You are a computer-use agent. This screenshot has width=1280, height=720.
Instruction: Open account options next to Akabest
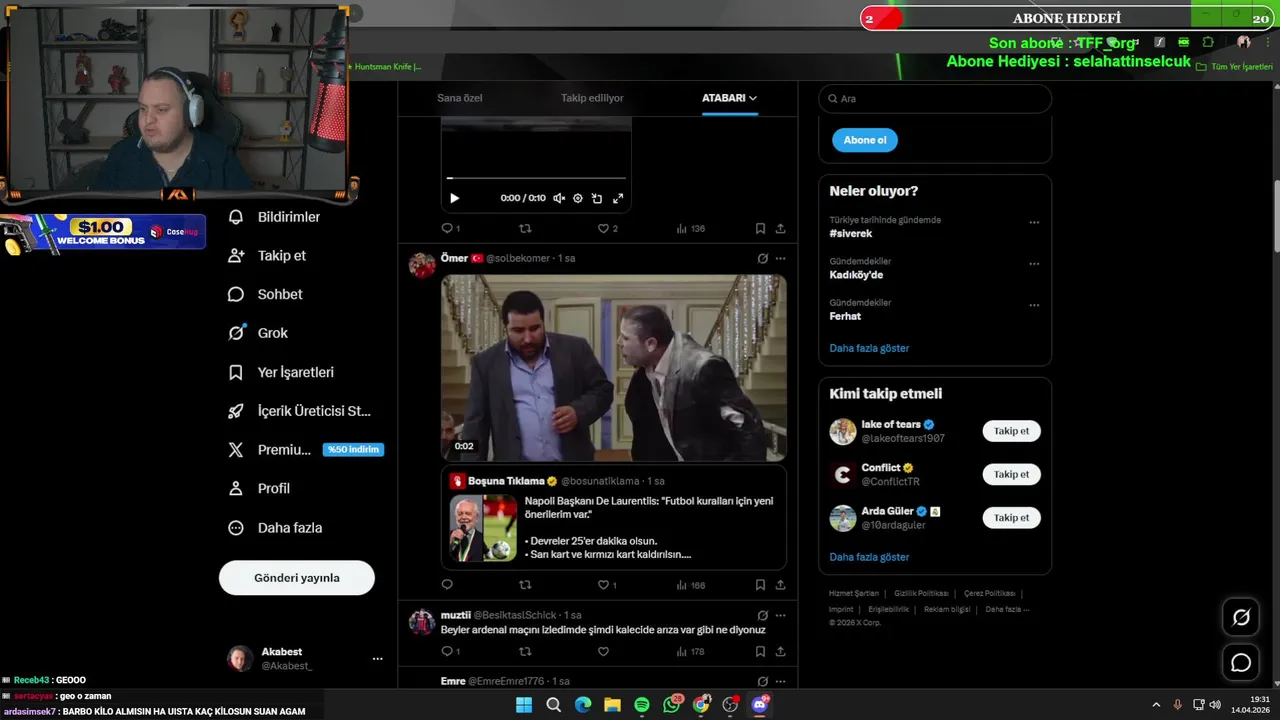[377, 659]
